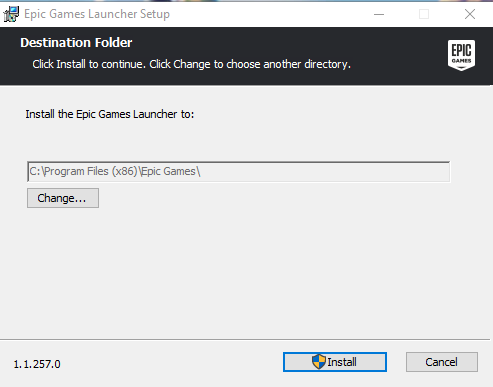Click the 'Epic Games Launcher Setup' window title text
The height and width of the screenshot is (387, 493).
(97, 14)
